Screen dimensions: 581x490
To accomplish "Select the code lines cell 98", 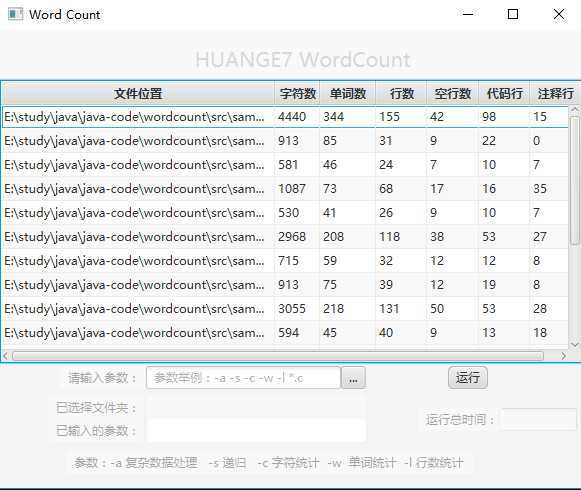I will [x=504, y=117].
